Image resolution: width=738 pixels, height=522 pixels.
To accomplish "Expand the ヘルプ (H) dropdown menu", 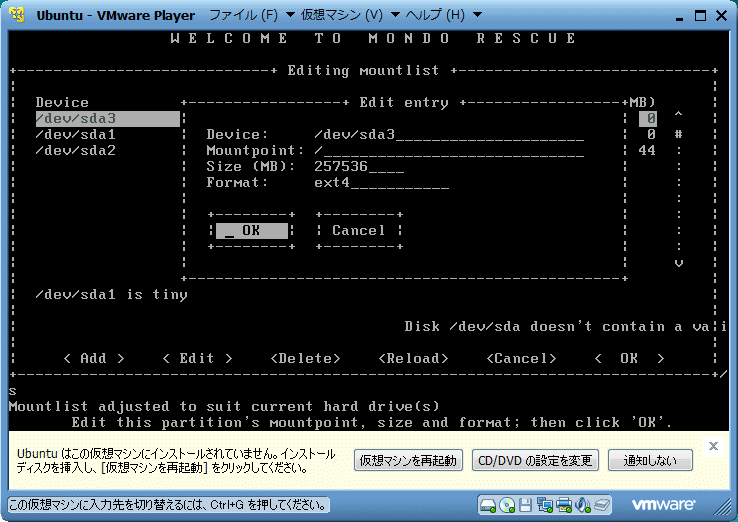I will [x=441, y=15].
